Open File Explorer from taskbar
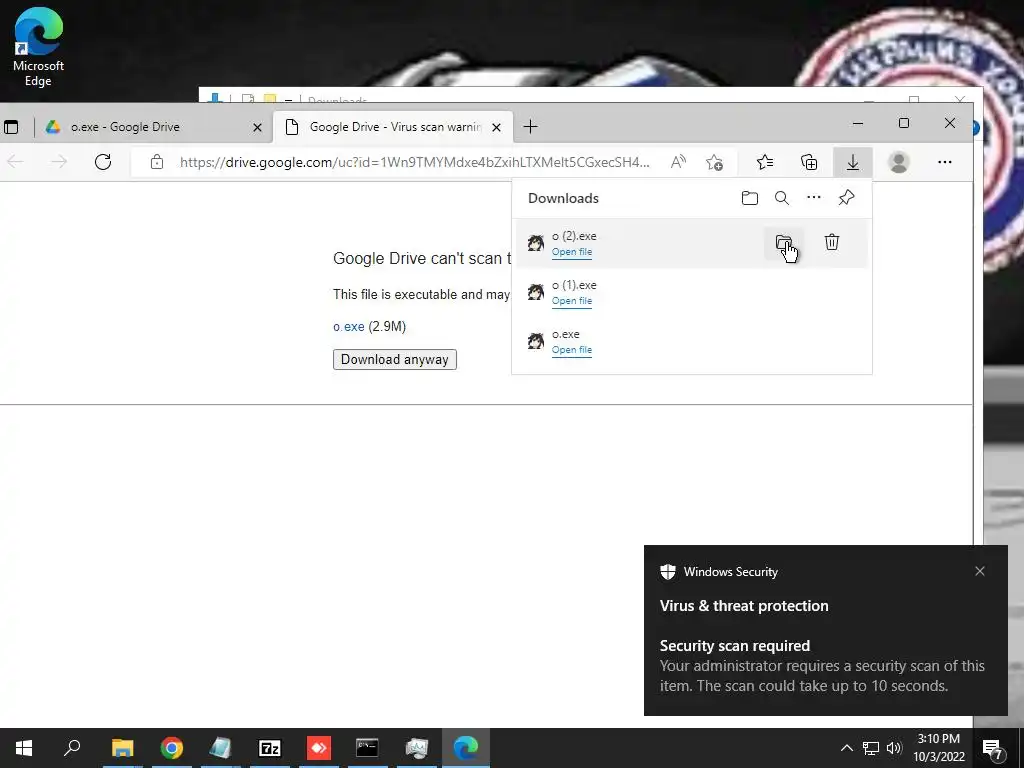Viewport: 1024px width, 768px height. tap(122, 748)
